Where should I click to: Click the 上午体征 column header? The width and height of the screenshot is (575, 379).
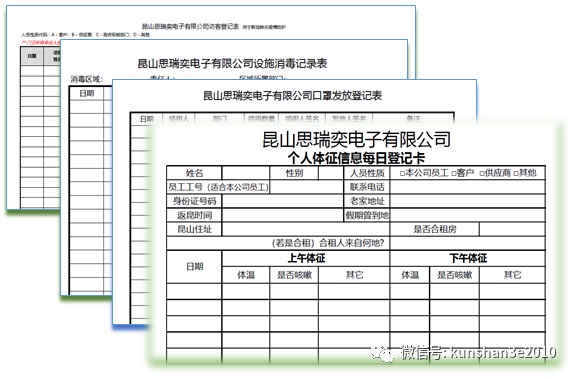306,258
